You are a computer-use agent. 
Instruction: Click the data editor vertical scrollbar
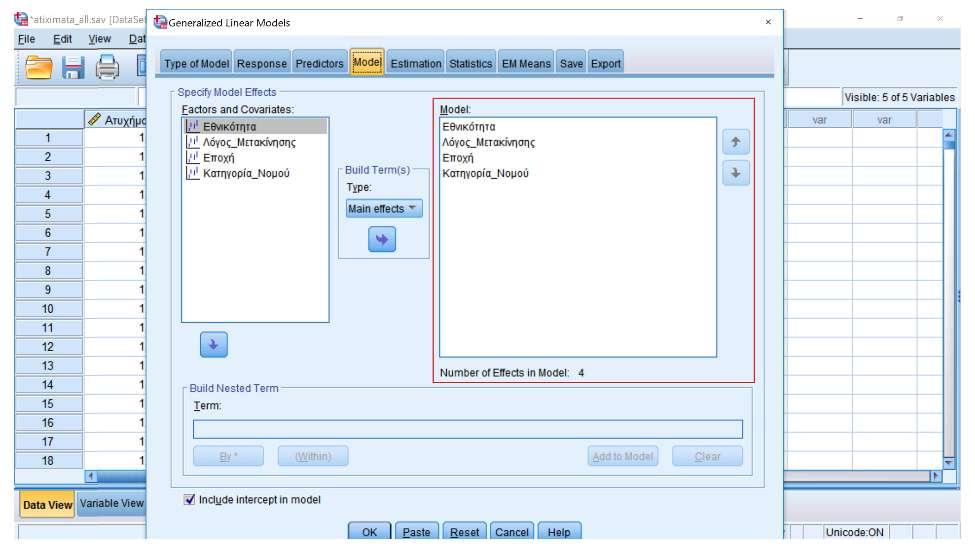tap(949, 298)
